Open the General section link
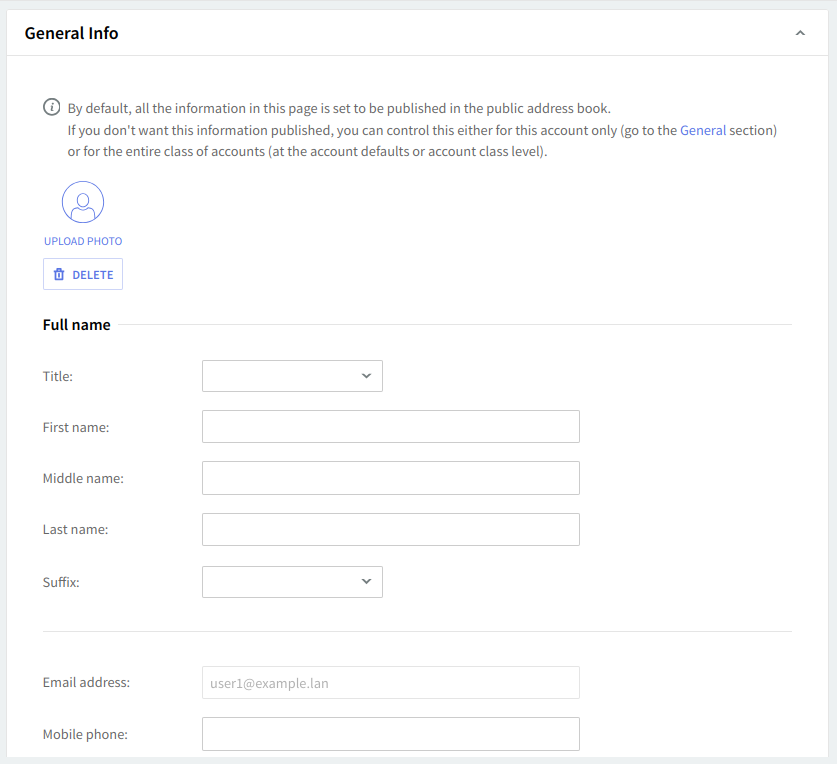Screen dimensions: 837x764 click(703, 130)
